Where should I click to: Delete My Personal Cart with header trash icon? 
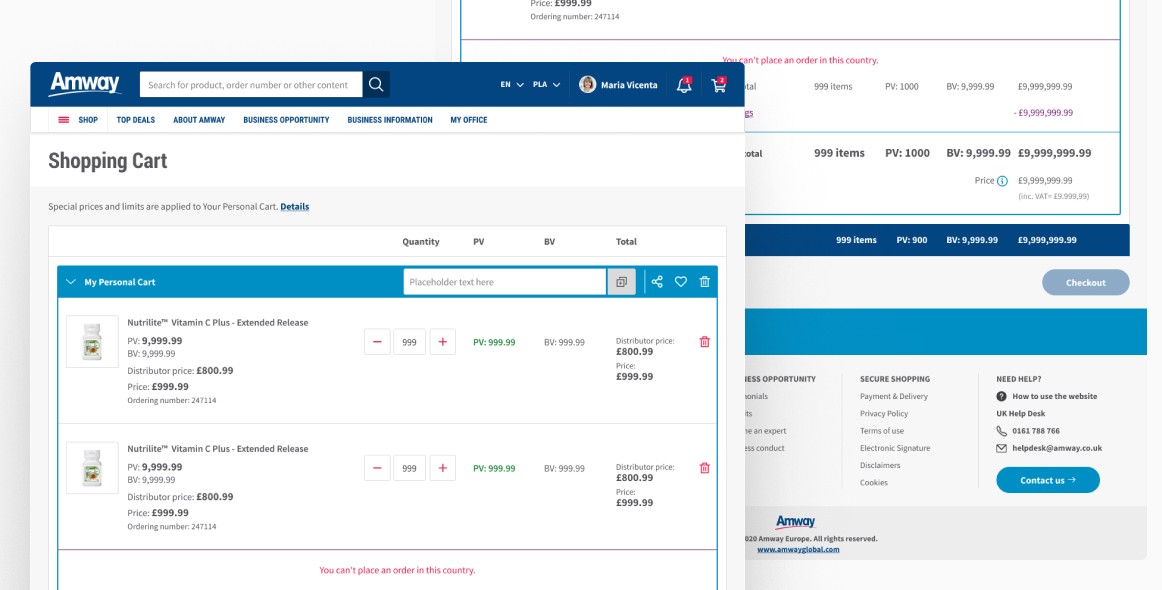tap(705, 282)
